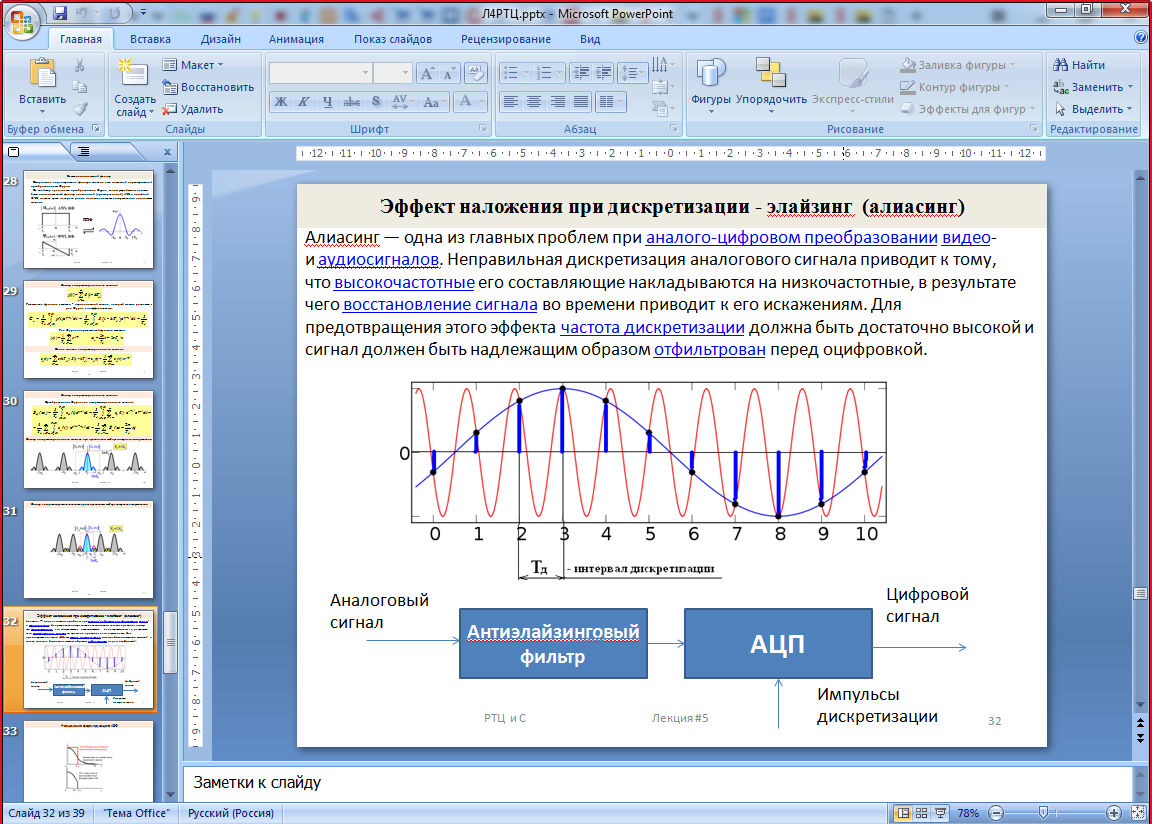Open the Фигуры shapes gallery
This screenshot has width=1152, height=824.
tap(711, 84)
